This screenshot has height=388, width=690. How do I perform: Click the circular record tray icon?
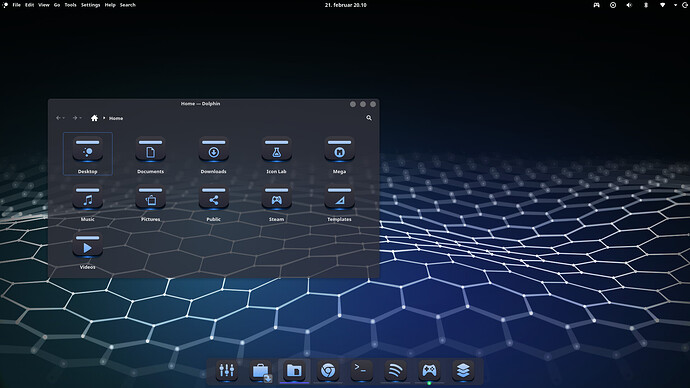click(x=613, y=5)
